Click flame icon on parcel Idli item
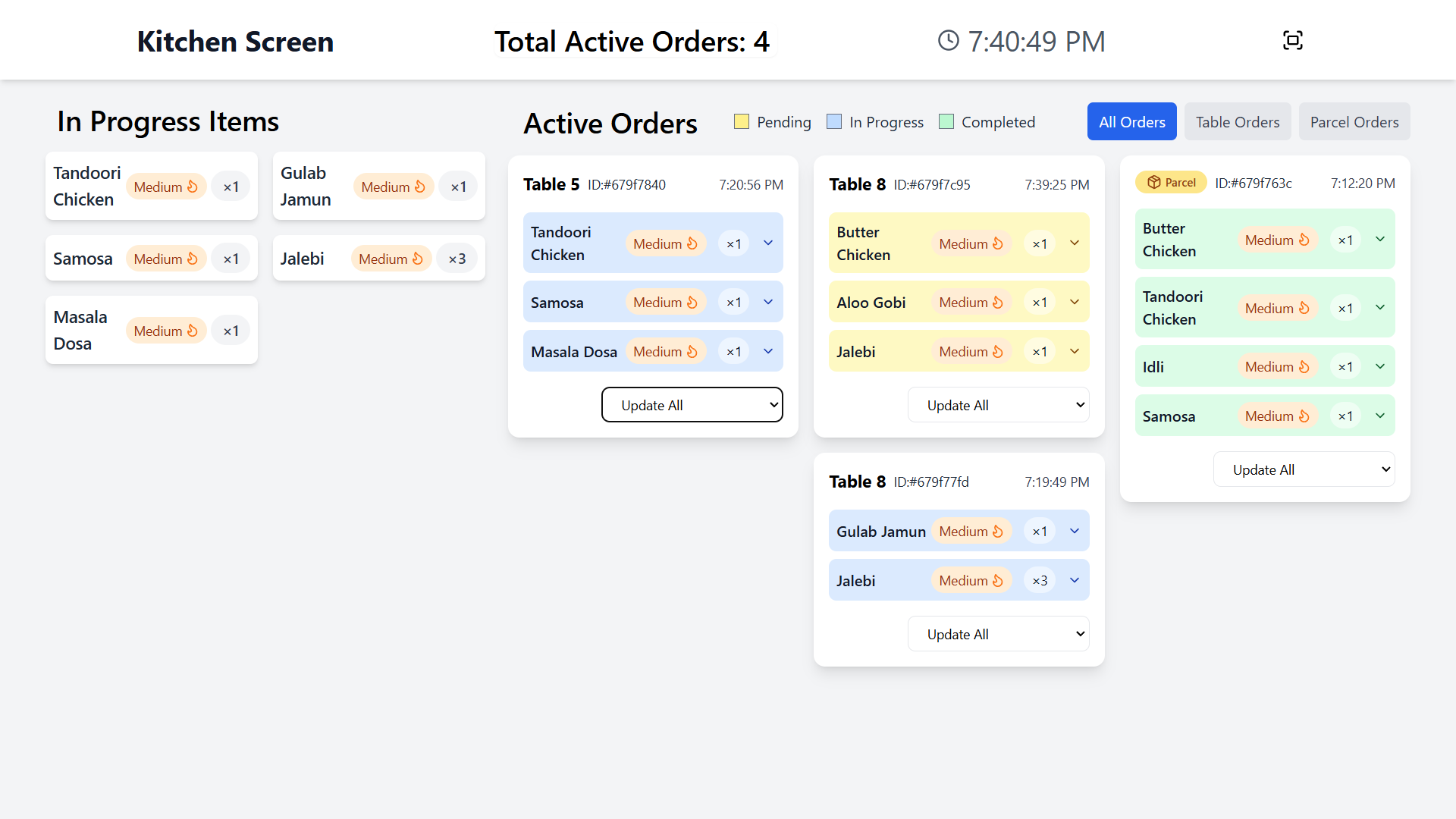This screenshot has width=1456, height=819. (1304, 366)
